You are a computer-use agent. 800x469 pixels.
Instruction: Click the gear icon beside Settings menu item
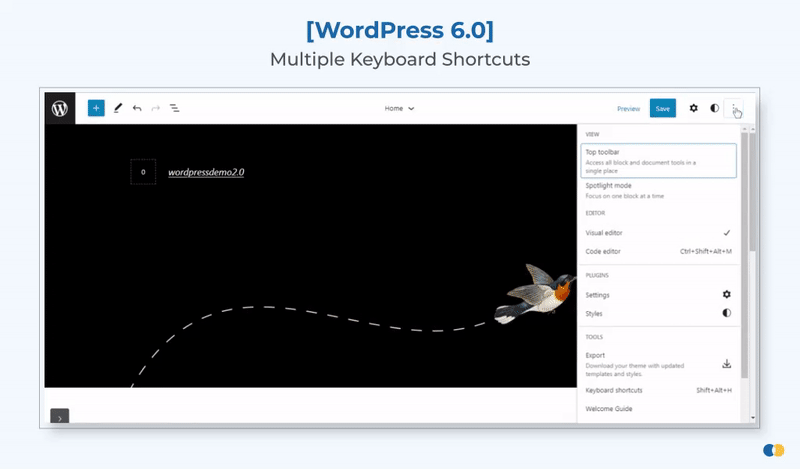[727, 294]
